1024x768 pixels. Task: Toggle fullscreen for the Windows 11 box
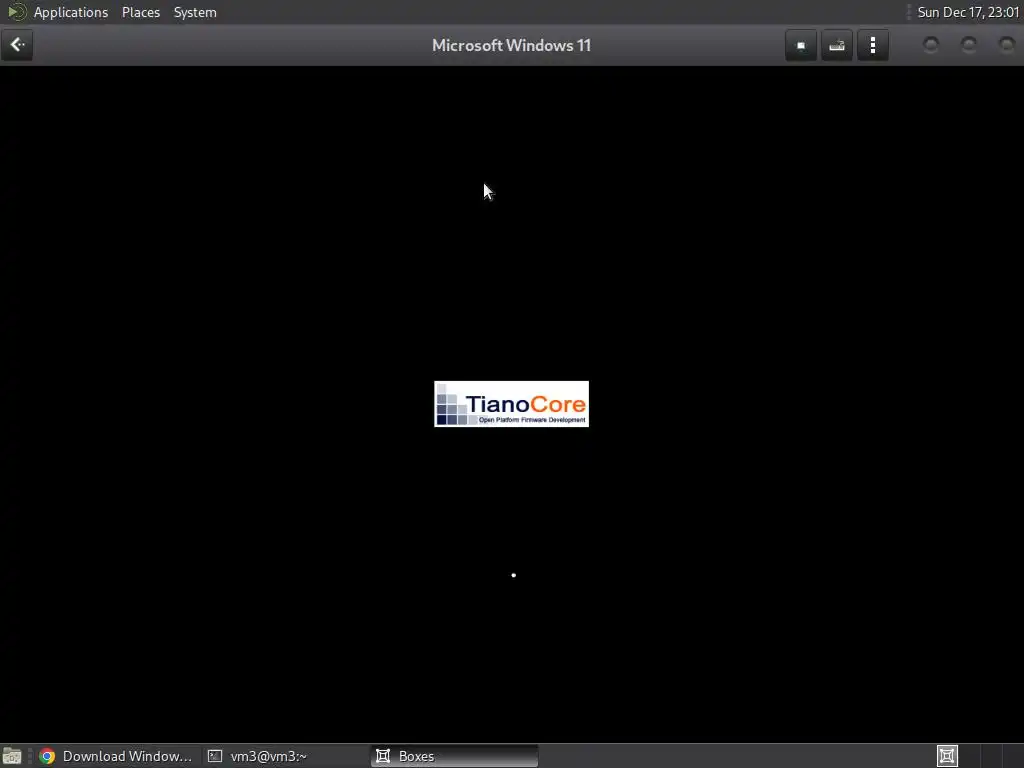(x=801, y=46)
